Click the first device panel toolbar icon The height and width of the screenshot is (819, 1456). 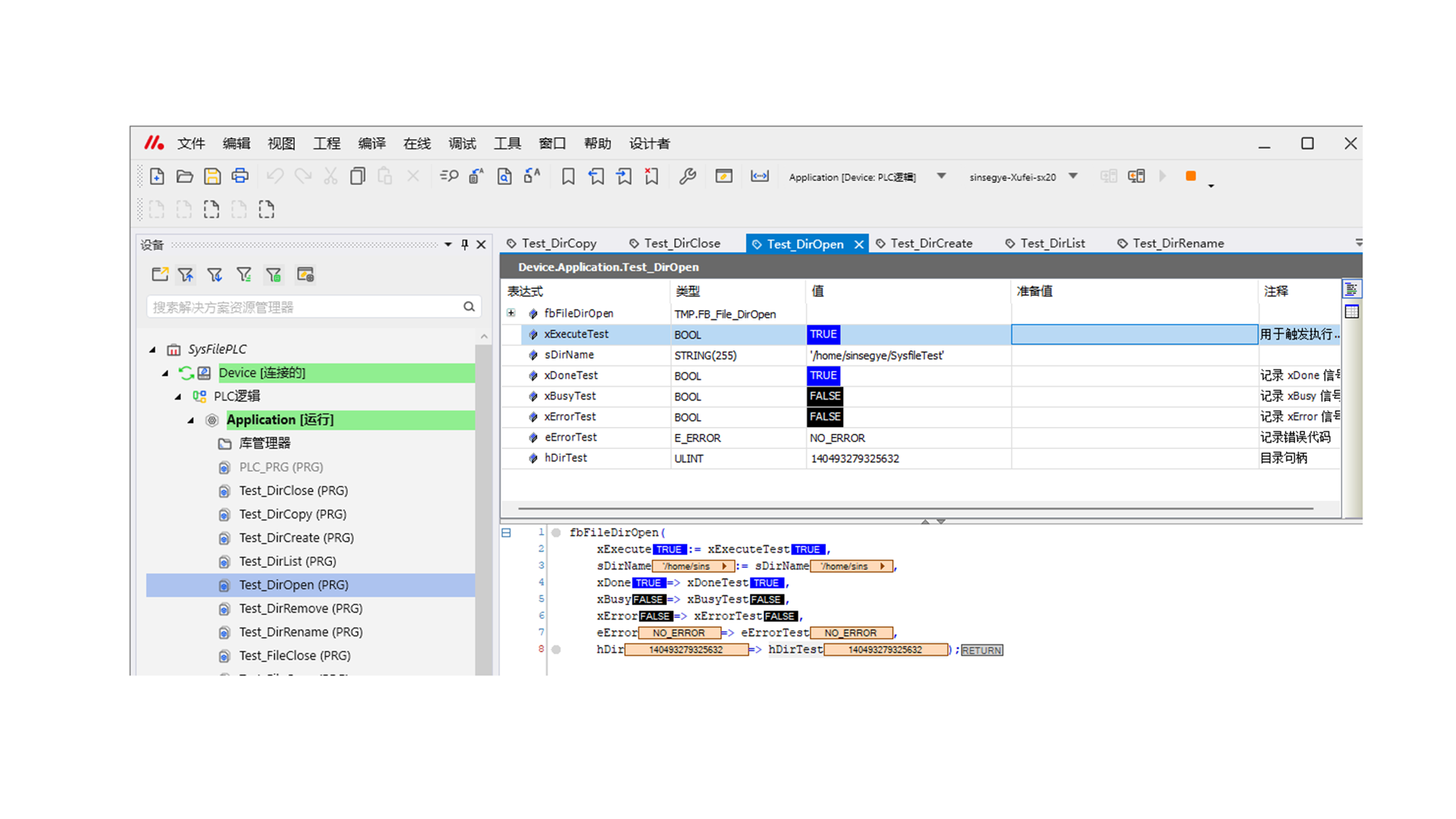coord(159,275)
